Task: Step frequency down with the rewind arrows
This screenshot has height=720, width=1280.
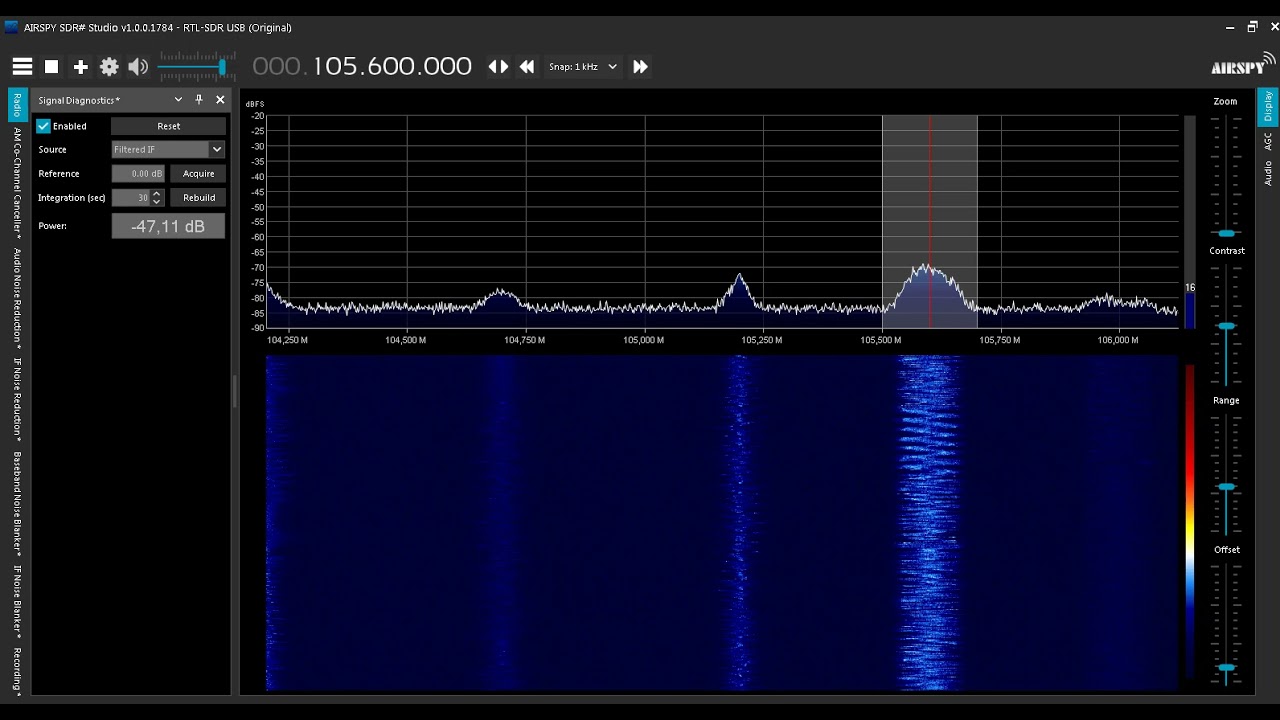Action: pyautogui.click(x=527, y=67)
